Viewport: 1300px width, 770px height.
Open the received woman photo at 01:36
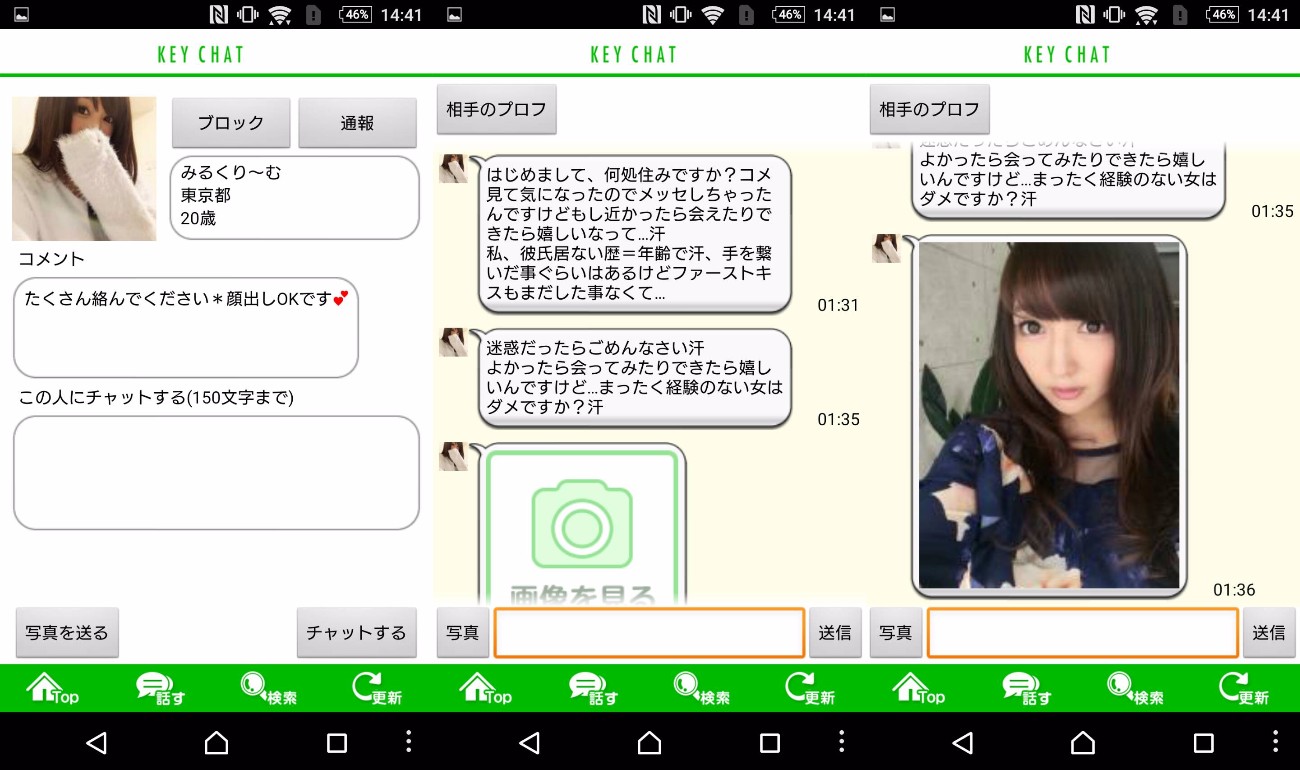[x=1048, y=415]
